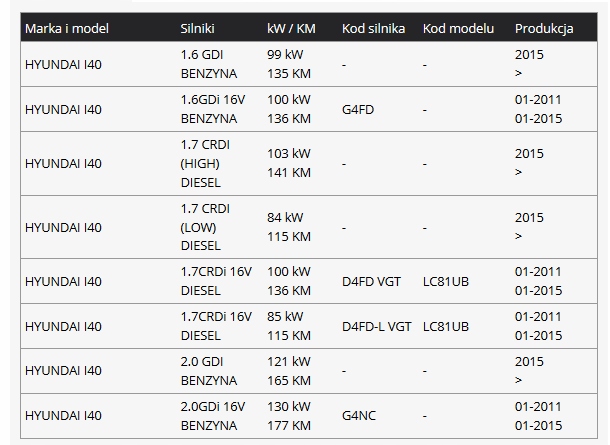Click the G4NC engine code cell
Screen dimensions: 610x445
(x=358, y=414)
